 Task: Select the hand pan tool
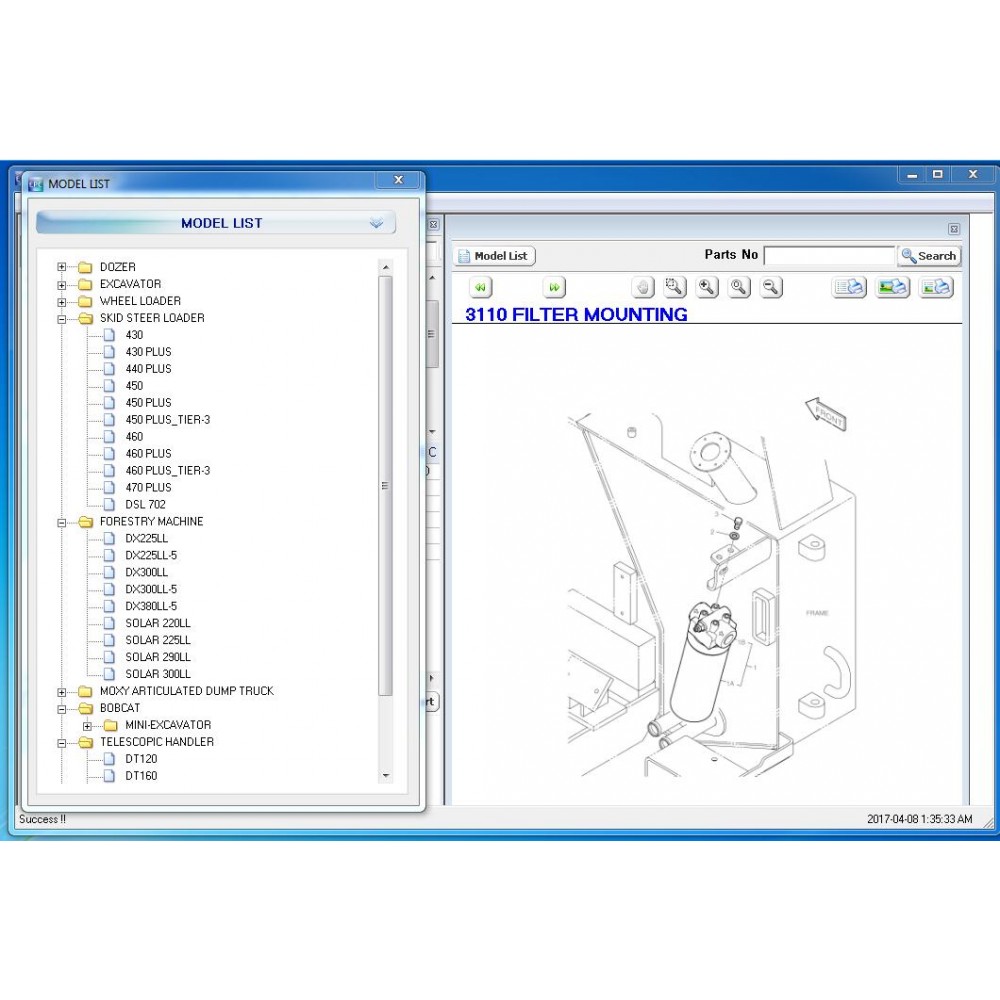pyautogui.click(x=643, y=288)
